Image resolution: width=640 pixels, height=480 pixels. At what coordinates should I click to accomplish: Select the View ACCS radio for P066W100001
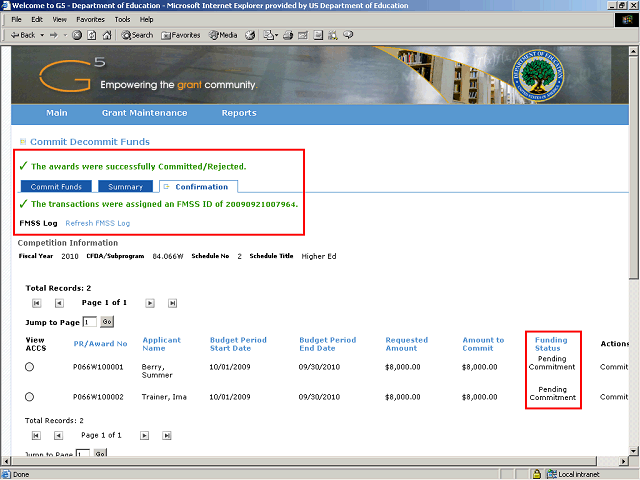(x=29, y=367)
